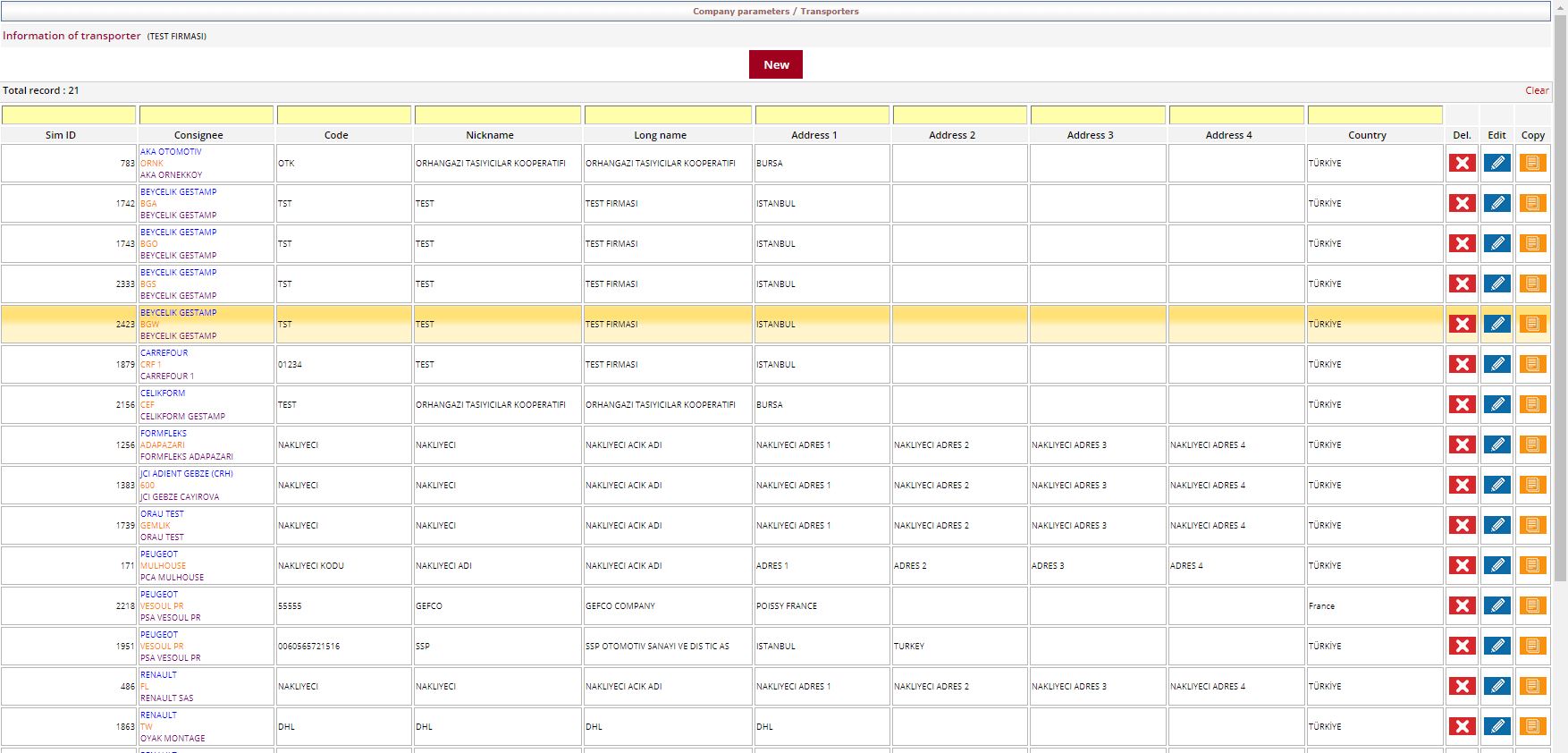Copy the record with Sim ID 783
Screen dimensions: 1568x753
tap(1532, 163)
